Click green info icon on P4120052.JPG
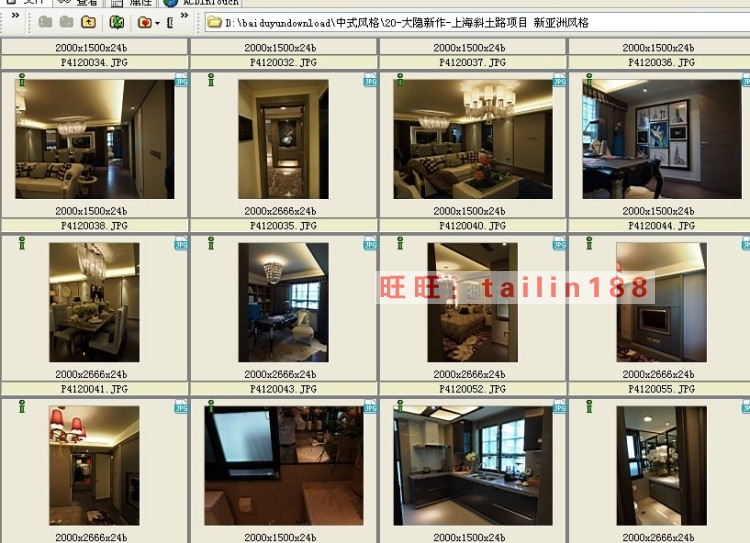This screenshot has width=750, height=543. pyautogui.click(x=400, y=243)
